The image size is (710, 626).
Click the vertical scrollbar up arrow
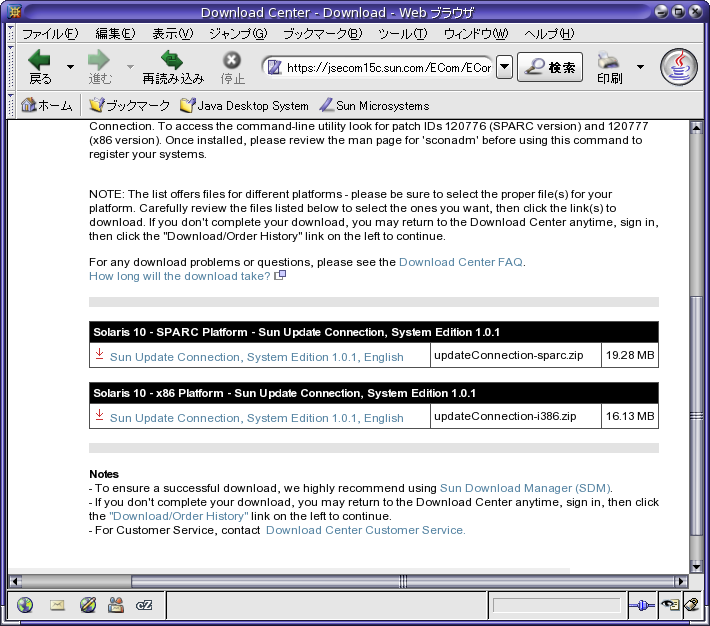click(x=696, y=128)
